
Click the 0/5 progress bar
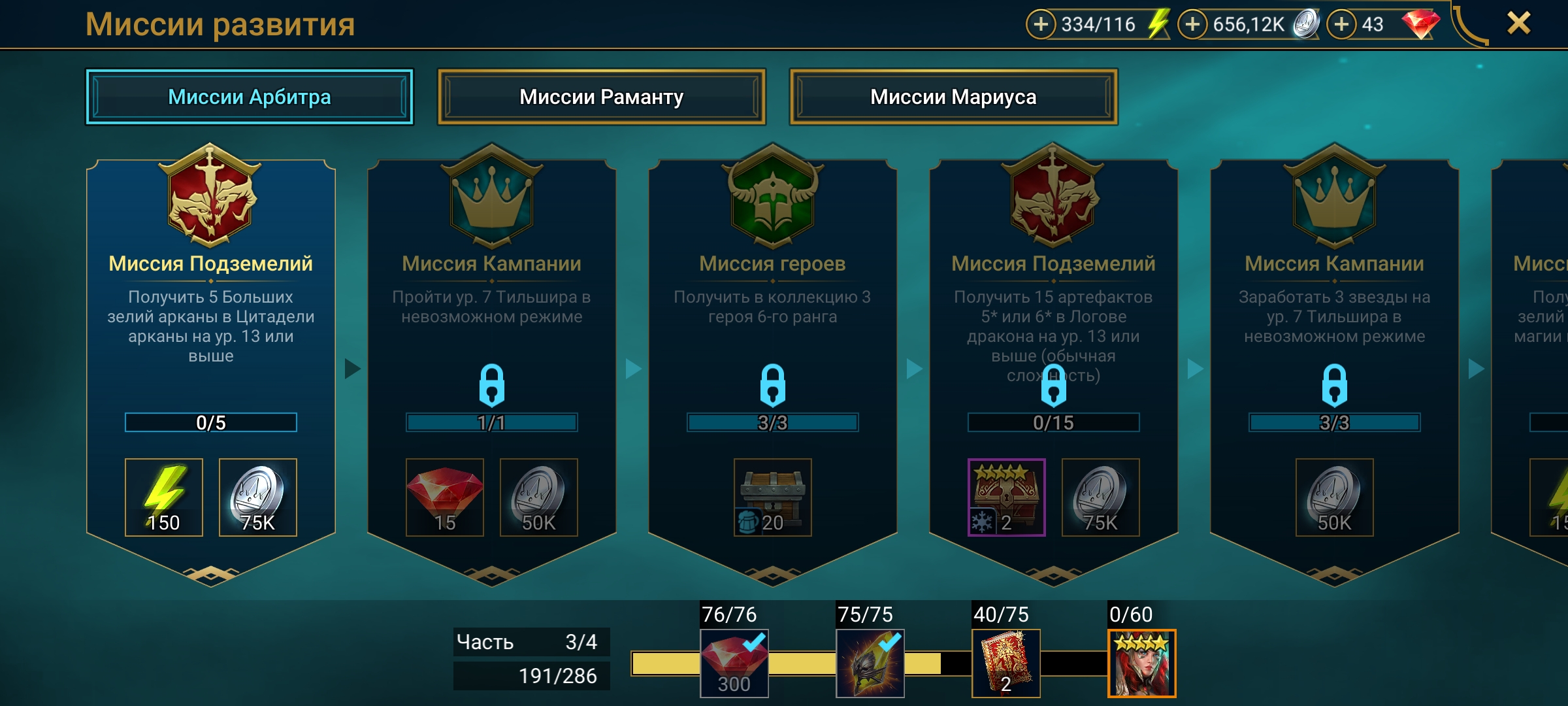(211, 422)
